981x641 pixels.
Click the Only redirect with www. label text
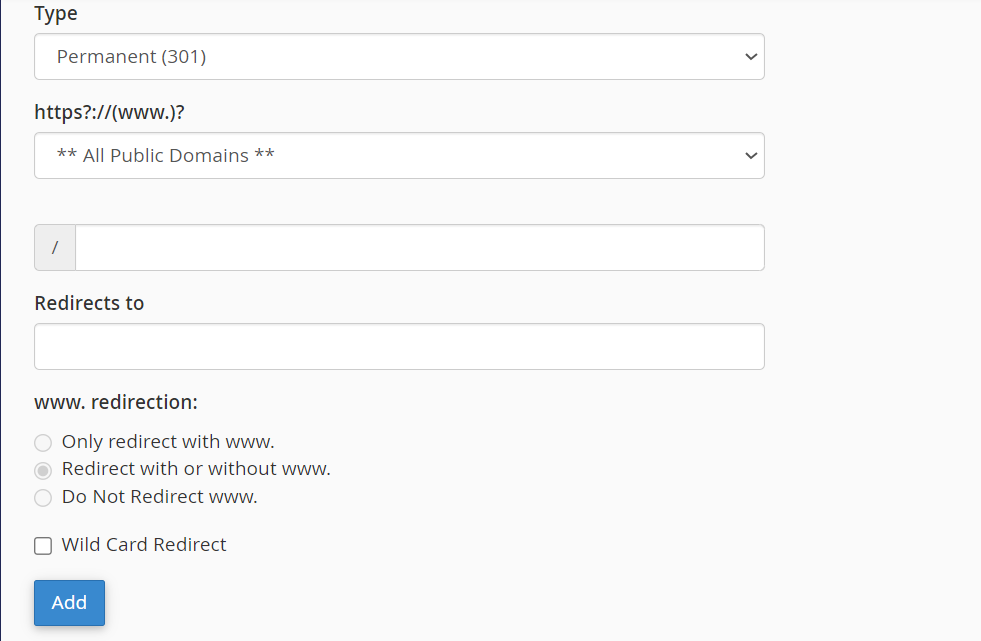tap(168, 442)
